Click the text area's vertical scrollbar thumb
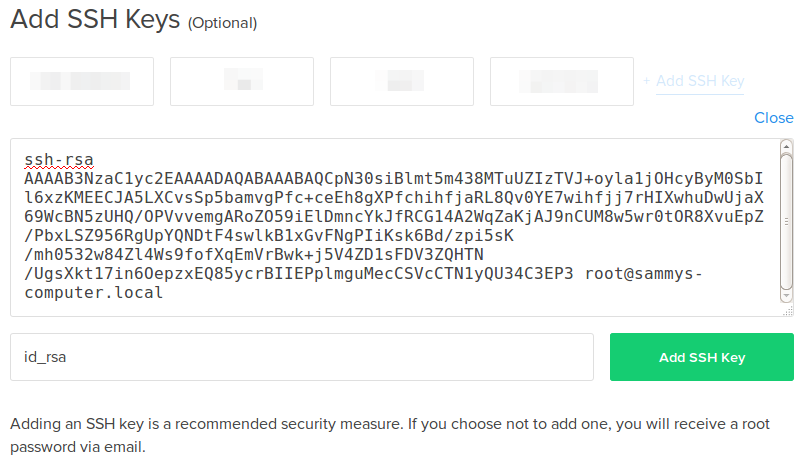This screenshot has width=808, height=467. coord(786,222)
